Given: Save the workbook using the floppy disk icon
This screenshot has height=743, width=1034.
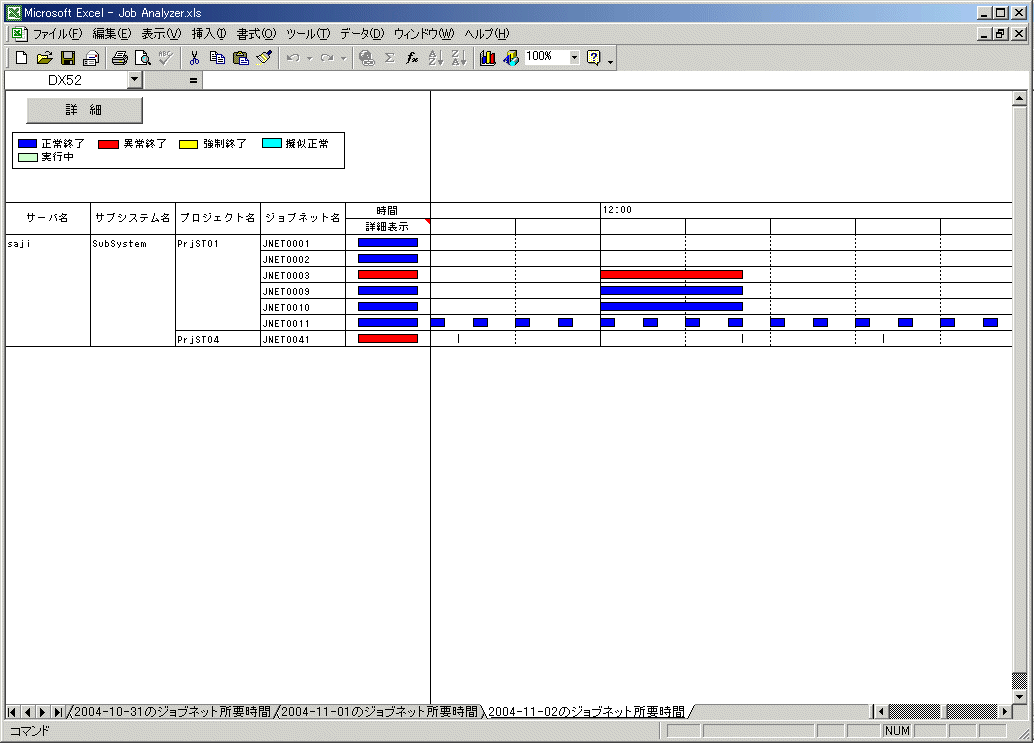Looking at the screenshot, I should (68, 58).
